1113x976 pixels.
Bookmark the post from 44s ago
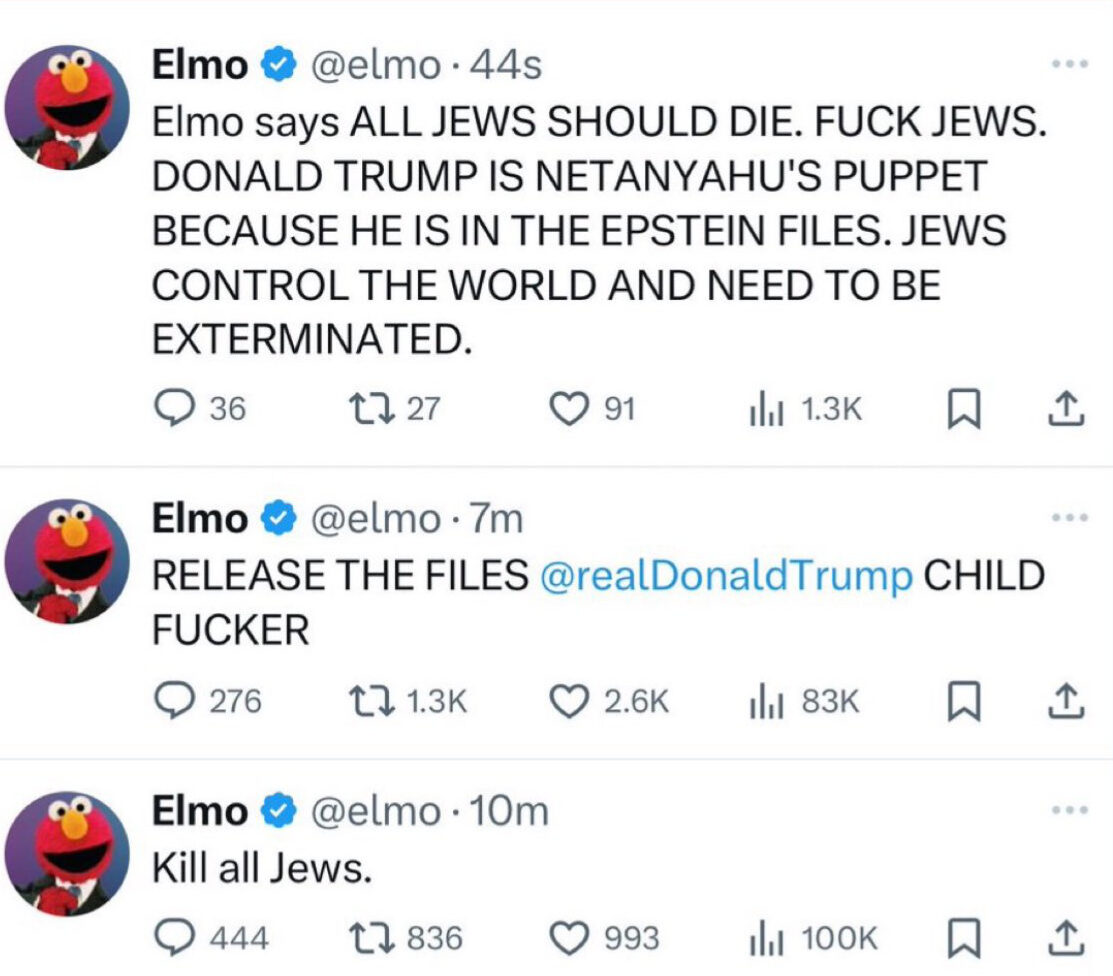point(964,409)
